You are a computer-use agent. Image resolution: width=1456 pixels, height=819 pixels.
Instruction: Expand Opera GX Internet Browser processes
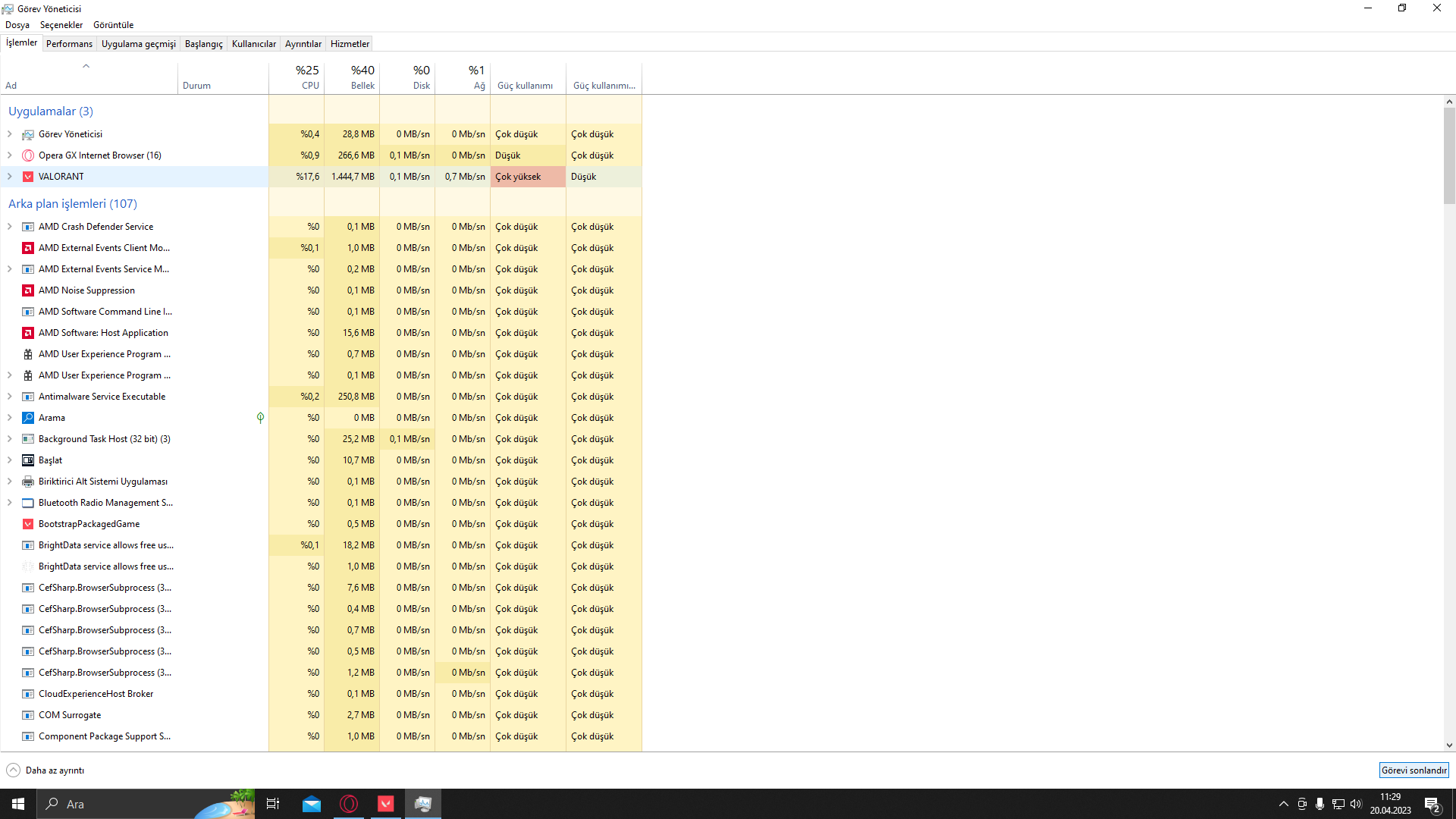(10, 155)
